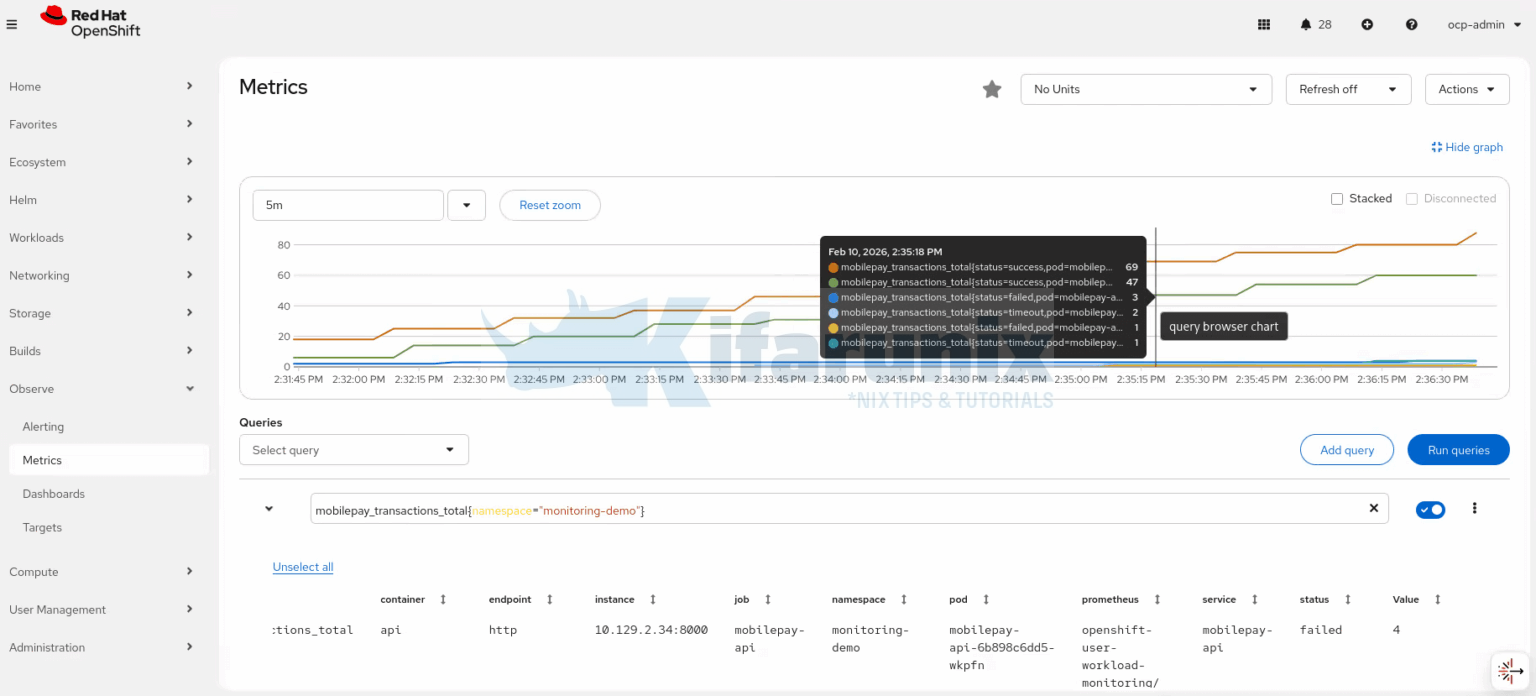Click the Reset zoom button

[550, 205]
